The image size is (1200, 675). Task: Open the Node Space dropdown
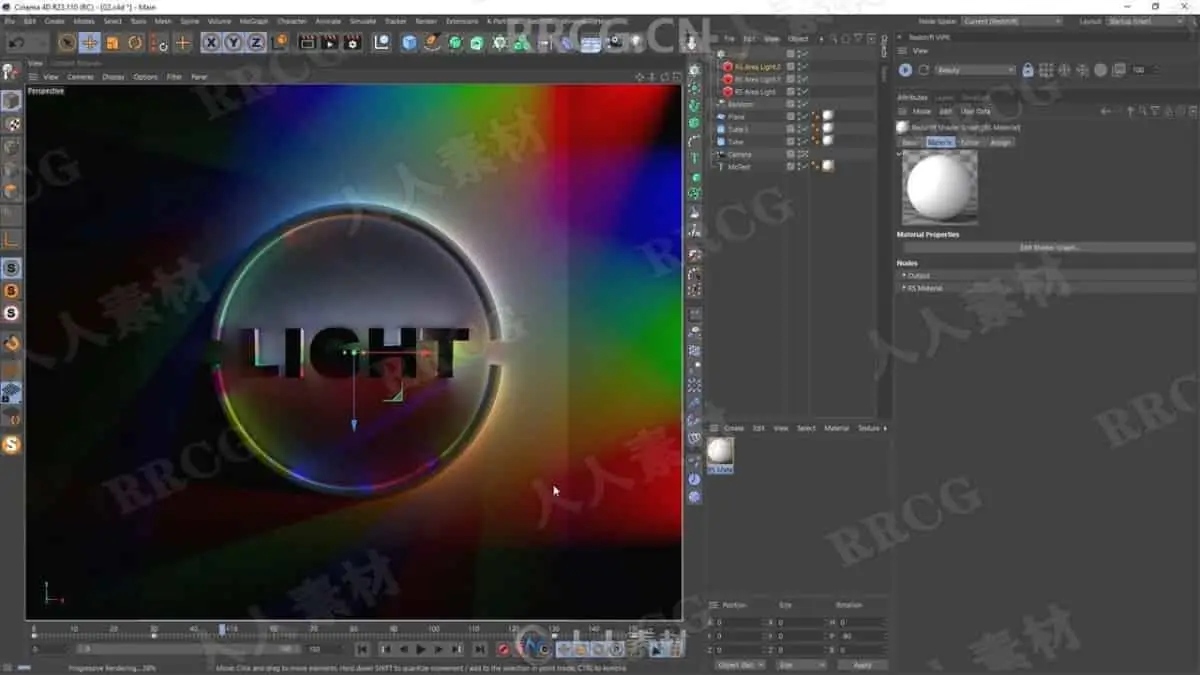tap(1012, 21)
